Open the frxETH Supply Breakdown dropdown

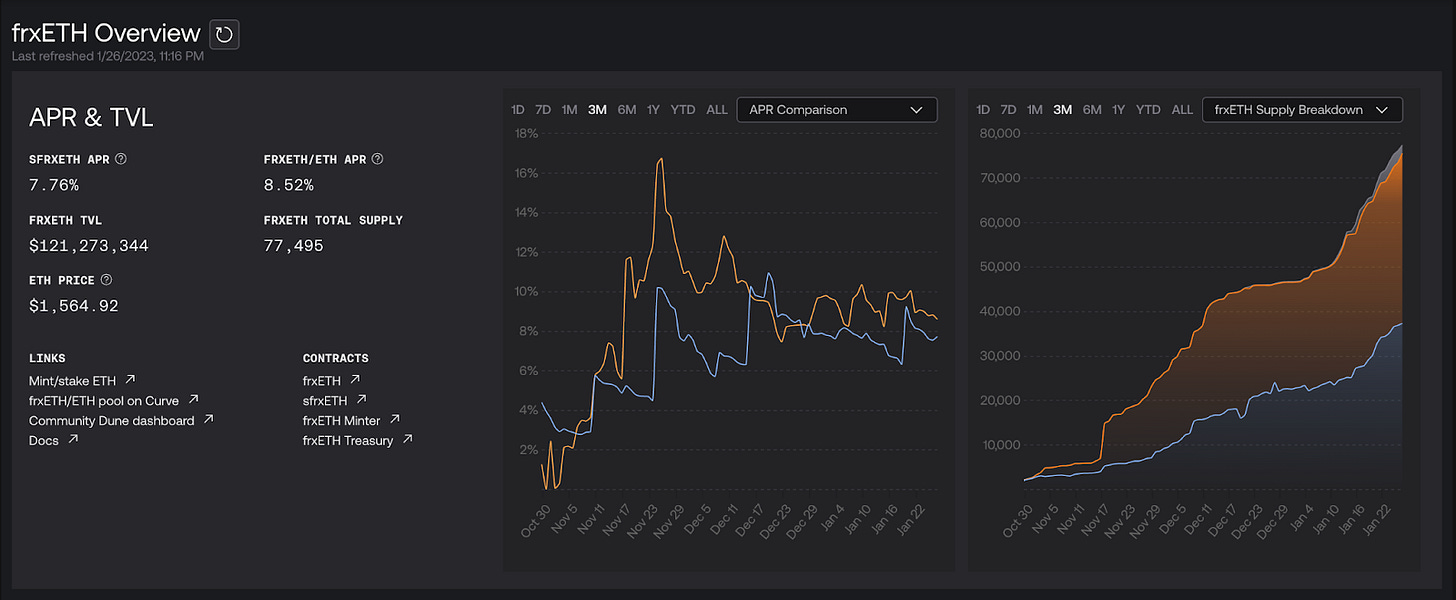pyautogui.click(x=1302, y=110)
